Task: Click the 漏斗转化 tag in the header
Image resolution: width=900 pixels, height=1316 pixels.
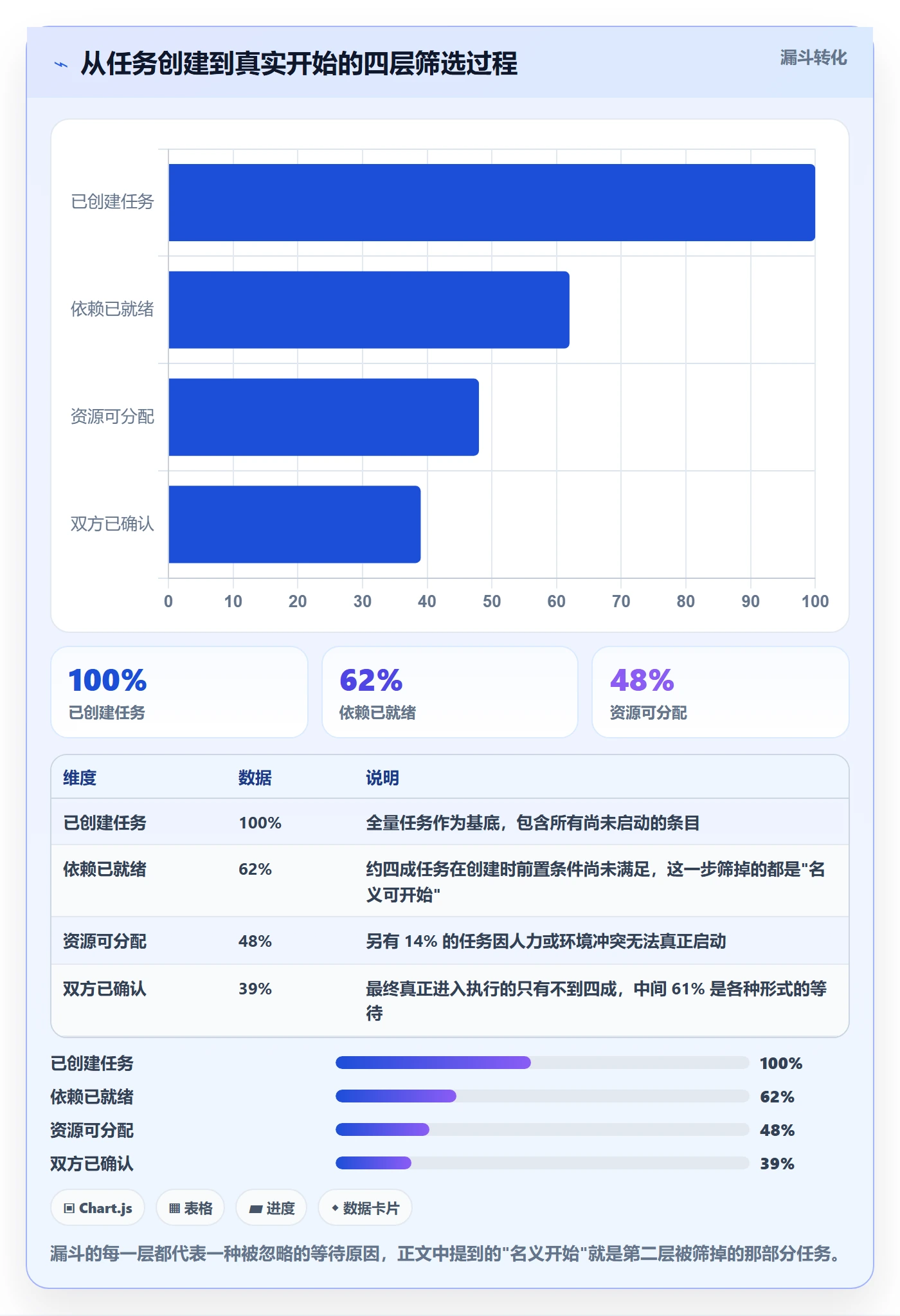Action: (813, 58)
